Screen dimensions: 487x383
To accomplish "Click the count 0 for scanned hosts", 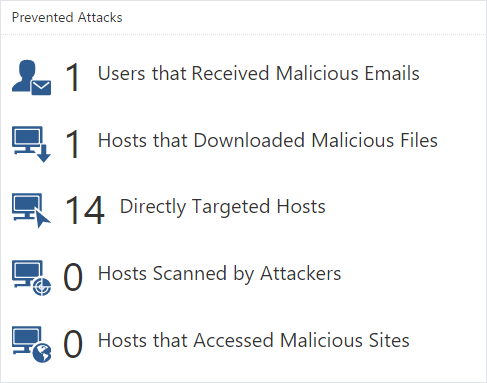I will (x=73, y=277).
